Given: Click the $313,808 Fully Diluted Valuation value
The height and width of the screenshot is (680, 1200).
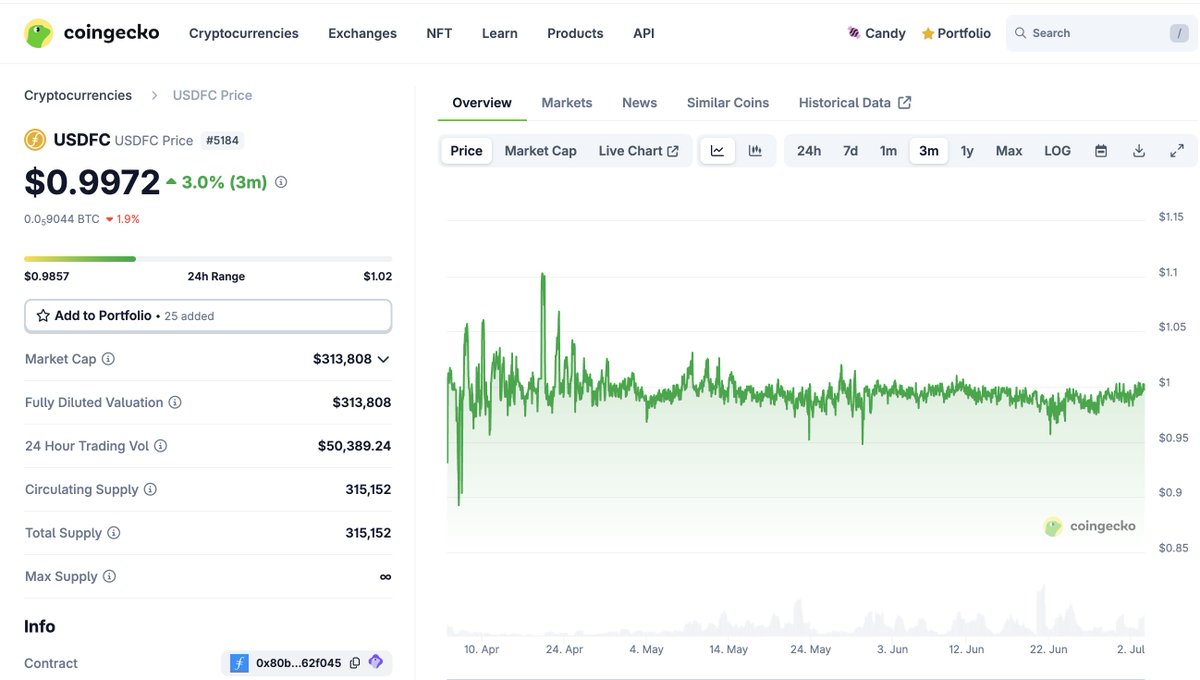Looking at the screenshot, I should [x=362, y=403].
